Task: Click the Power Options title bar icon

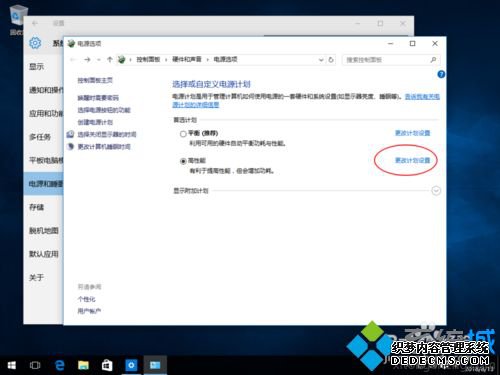Action: point(71,43)
